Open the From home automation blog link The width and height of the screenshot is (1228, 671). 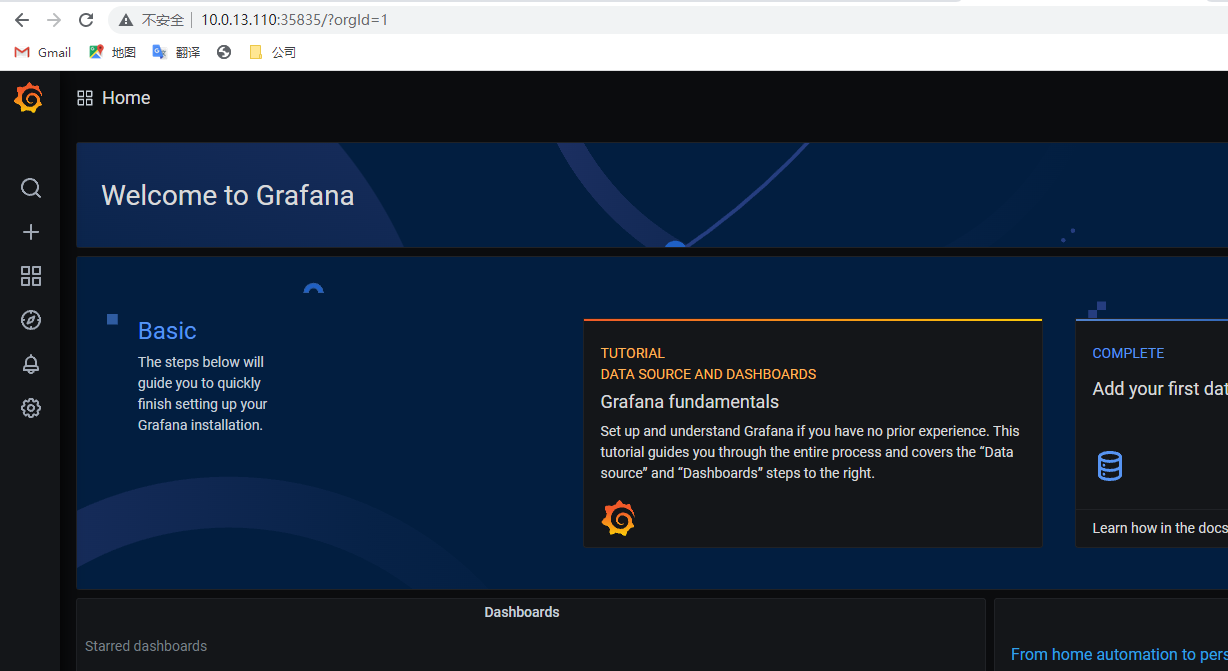coord(1119,654)
